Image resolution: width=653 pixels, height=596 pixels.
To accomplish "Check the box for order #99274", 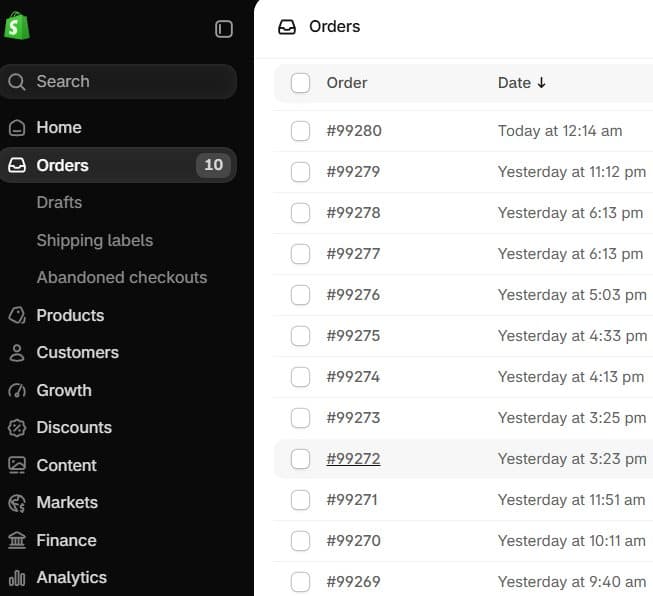I will [300, 377].
